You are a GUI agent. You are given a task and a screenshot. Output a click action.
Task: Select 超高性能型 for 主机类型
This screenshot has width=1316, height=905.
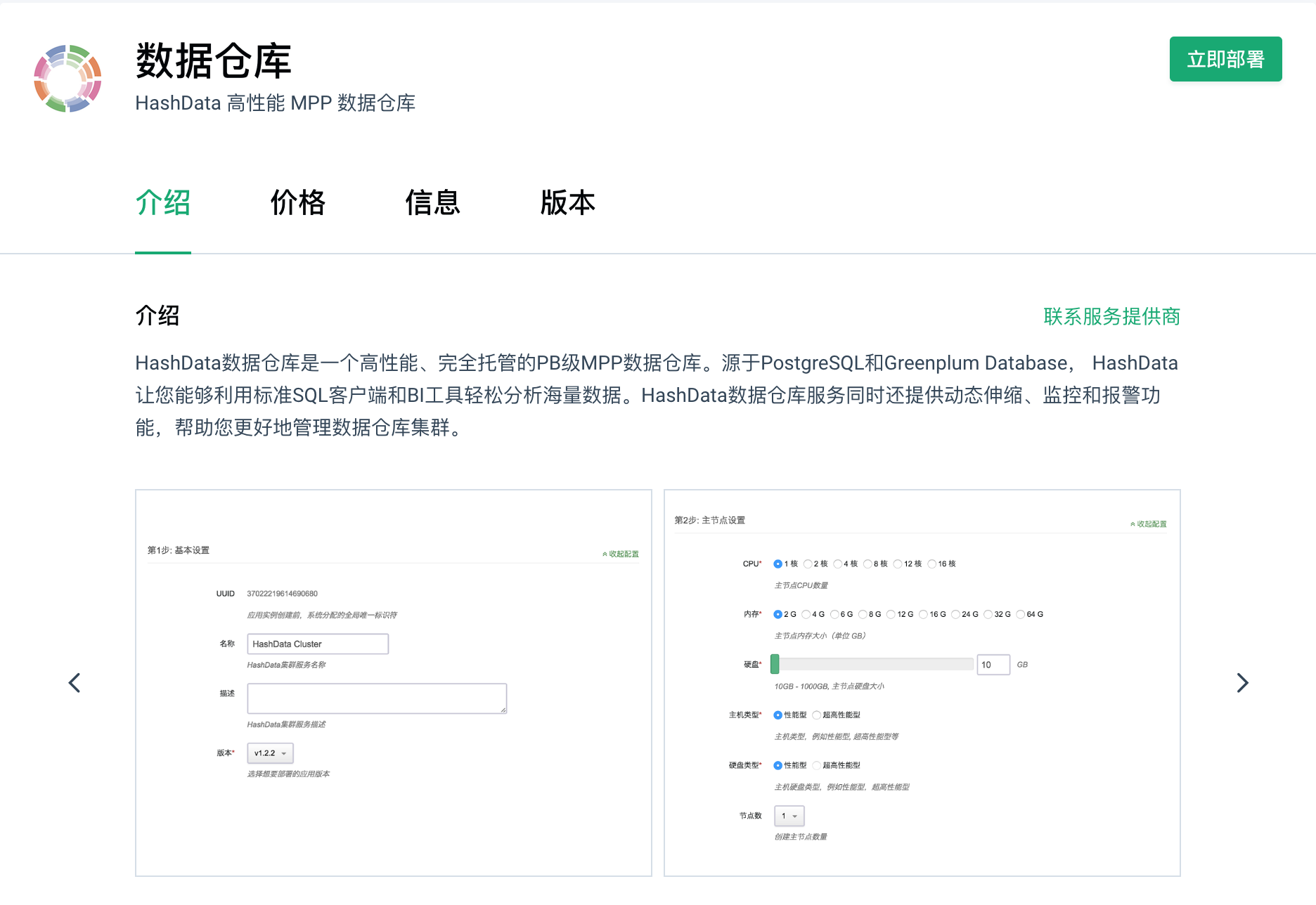(x=816, y=715)
